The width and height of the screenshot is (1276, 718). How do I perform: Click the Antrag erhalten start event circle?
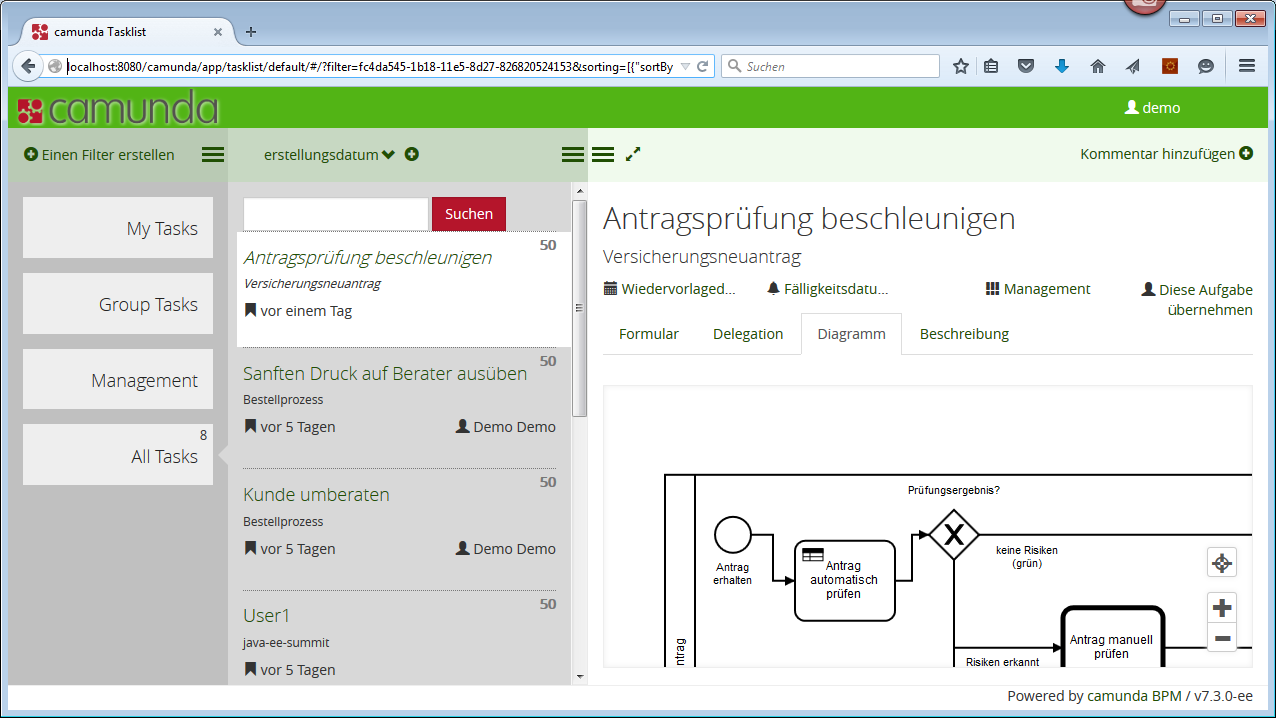[x=733, y=534]
